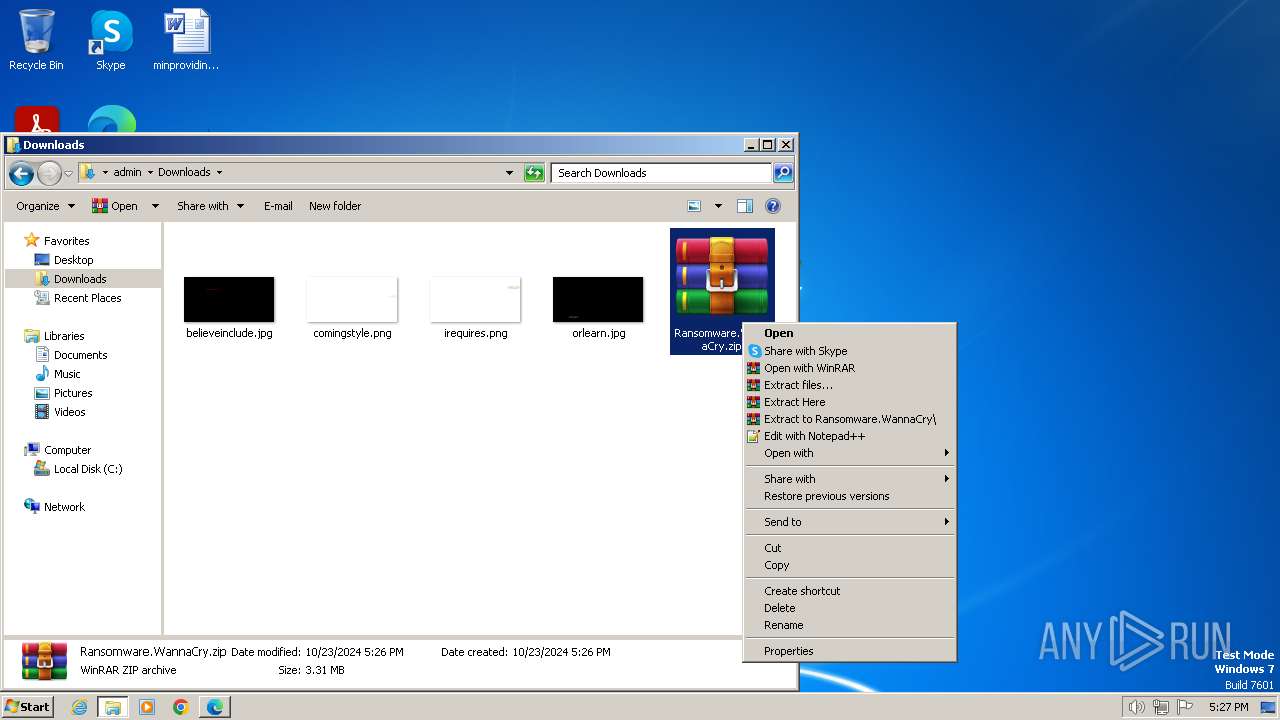The image size is (1280, 720).
Task: Expand the address bar history dropdown
Action: point(510,173)
